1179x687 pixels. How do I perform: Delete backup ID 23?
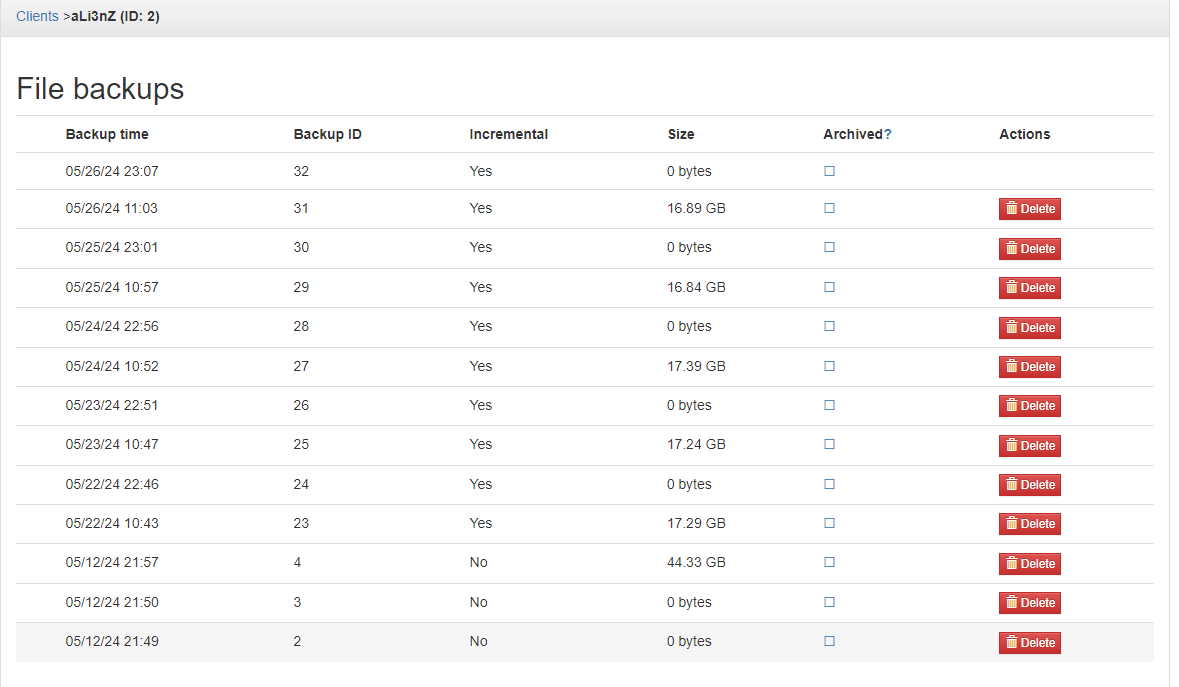(1029, 524)
